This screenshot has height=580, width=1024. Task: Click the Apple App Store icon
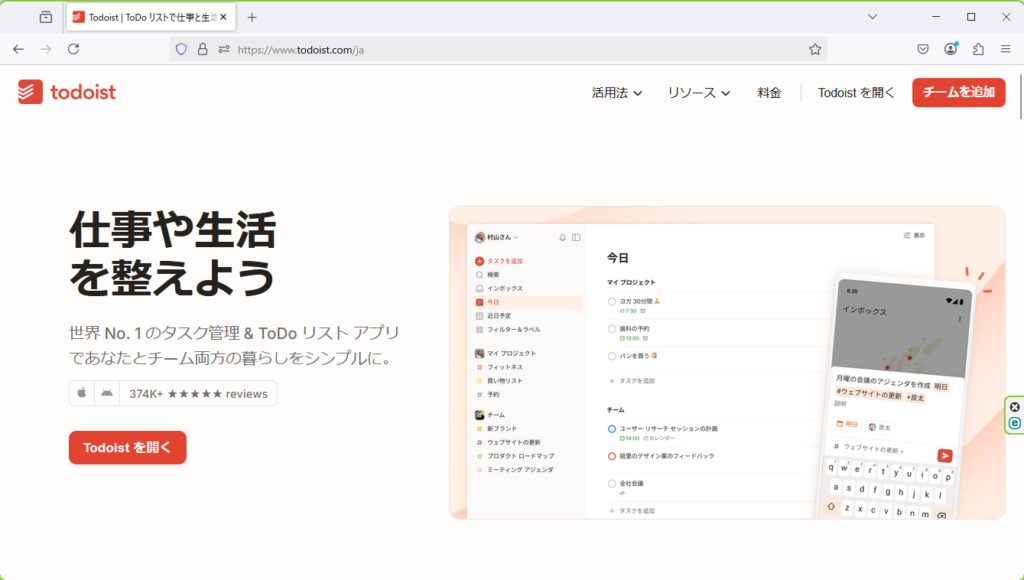(x=83, y=394)
